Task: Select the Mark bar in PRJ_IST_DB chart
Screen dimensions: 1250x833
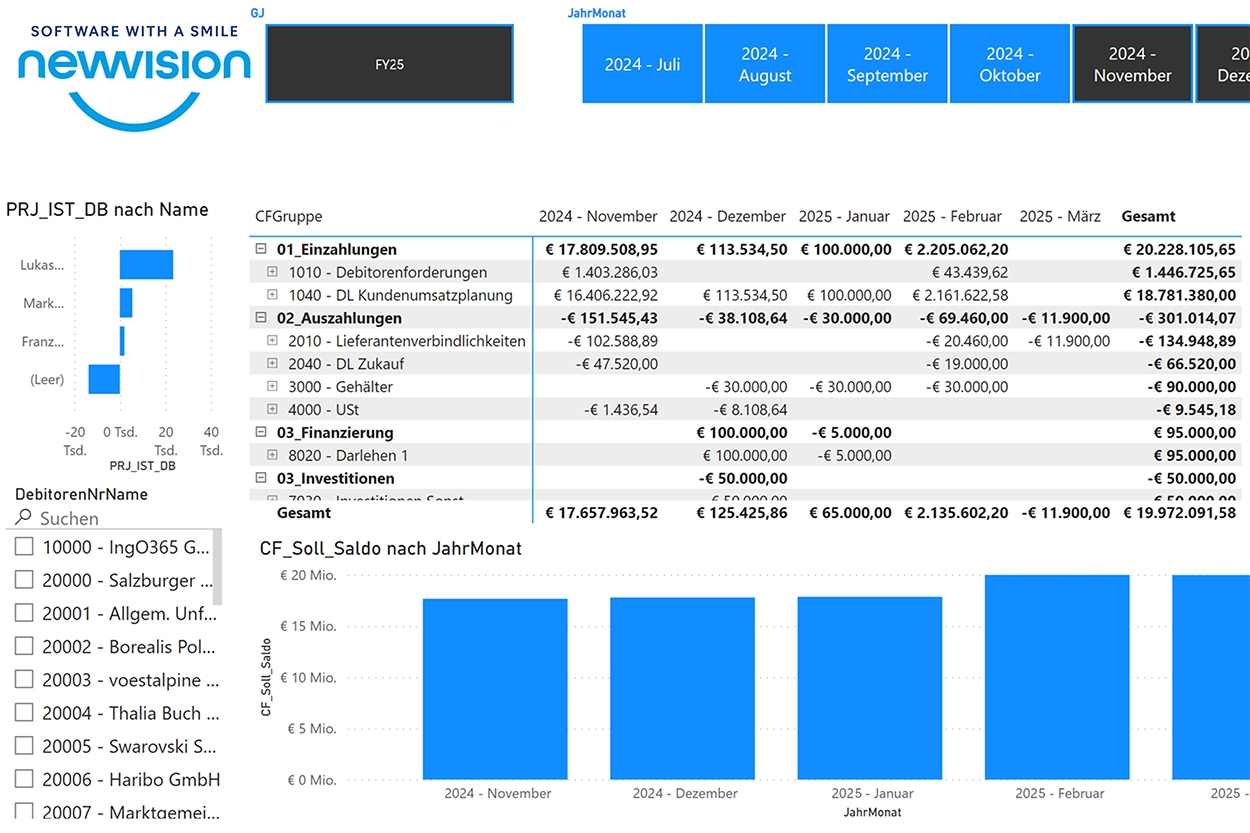Action: (x=126, y=303)
